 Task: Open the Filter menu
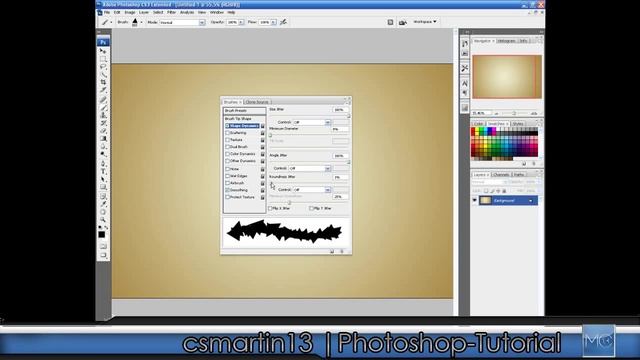[x=171, y=13]
